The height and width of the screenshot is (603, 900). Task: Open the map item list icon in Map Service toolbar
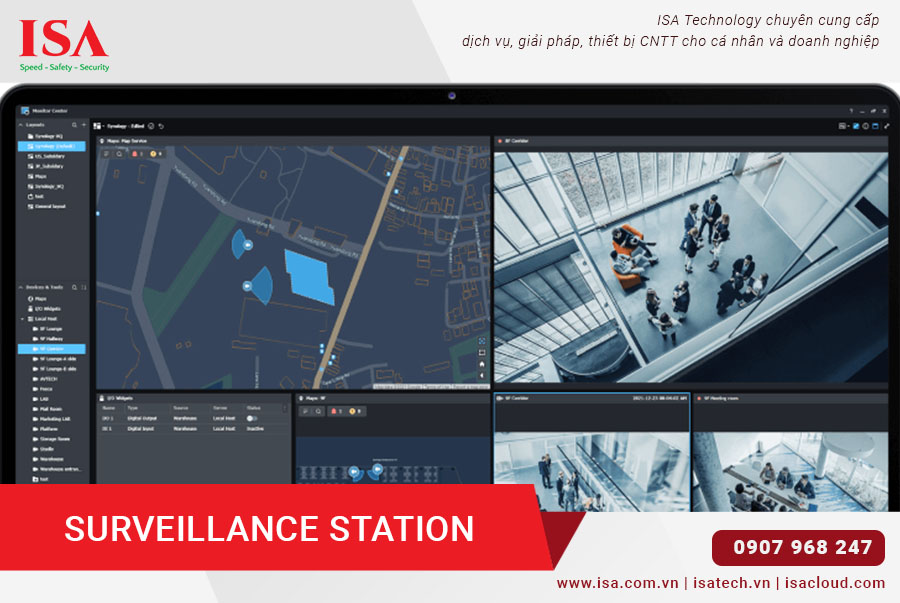click(x=106, y=154)
